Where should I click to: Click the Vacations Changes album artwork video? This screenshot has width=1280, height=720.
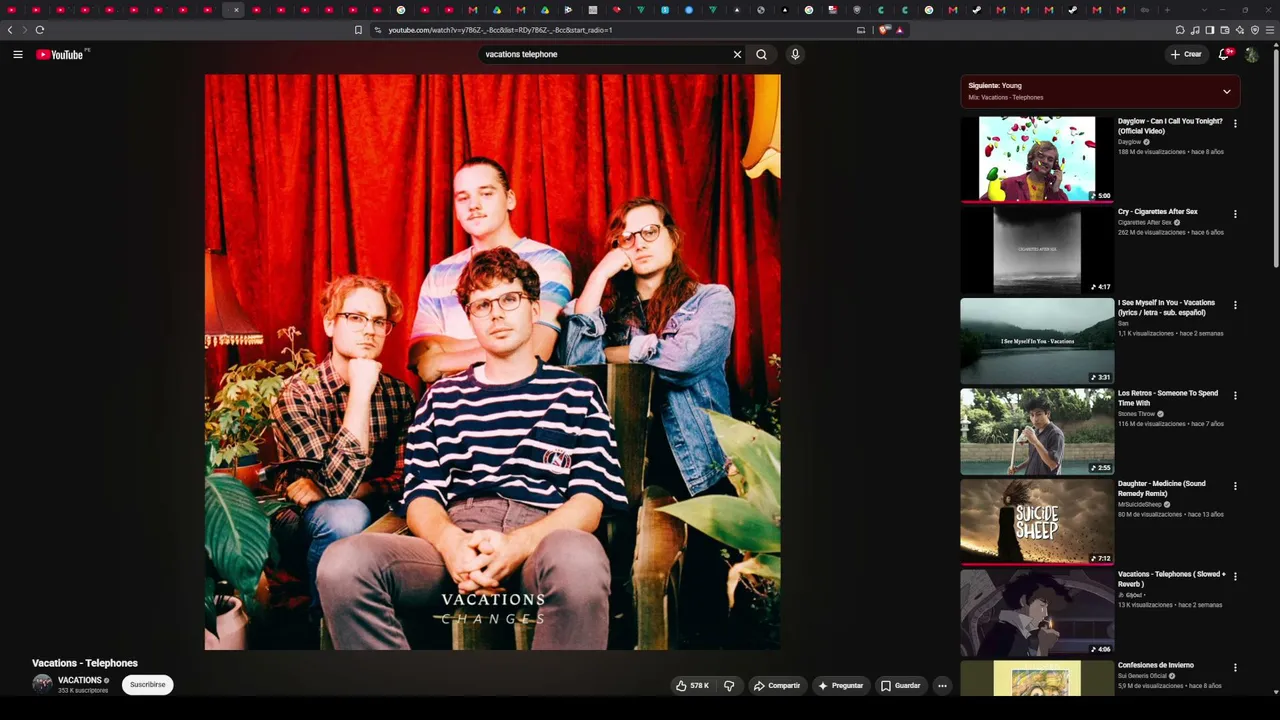point(493,362)
